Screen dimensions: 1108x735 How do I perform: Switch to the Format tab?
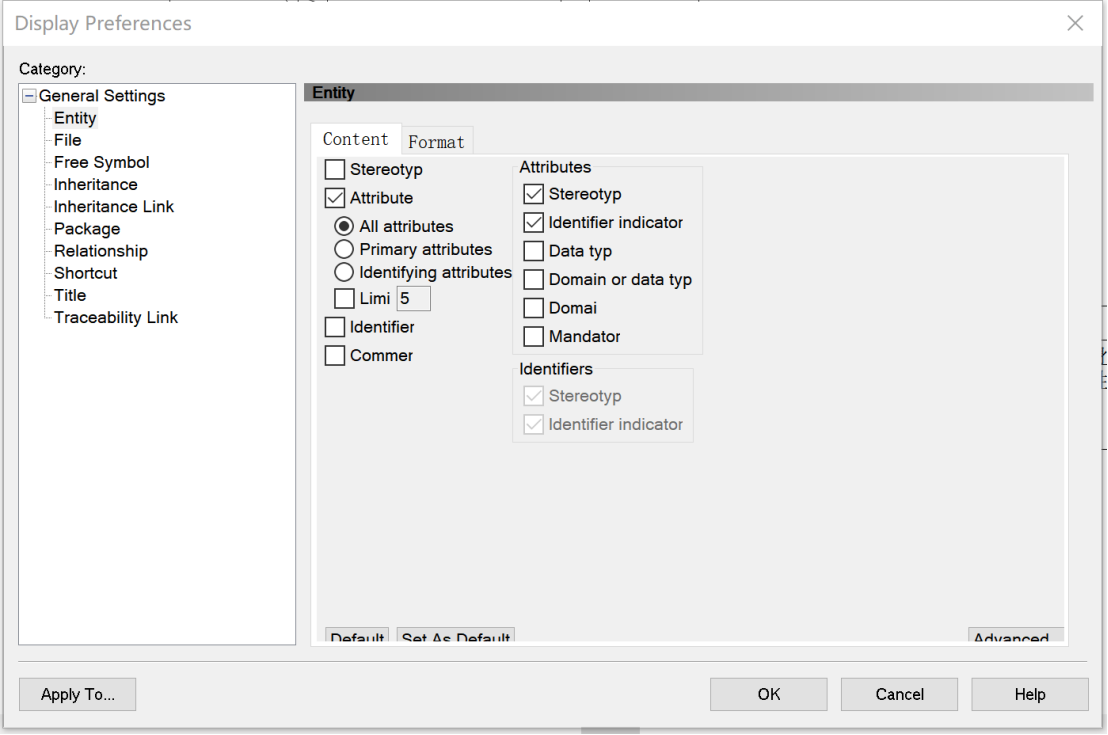[436, 141]
